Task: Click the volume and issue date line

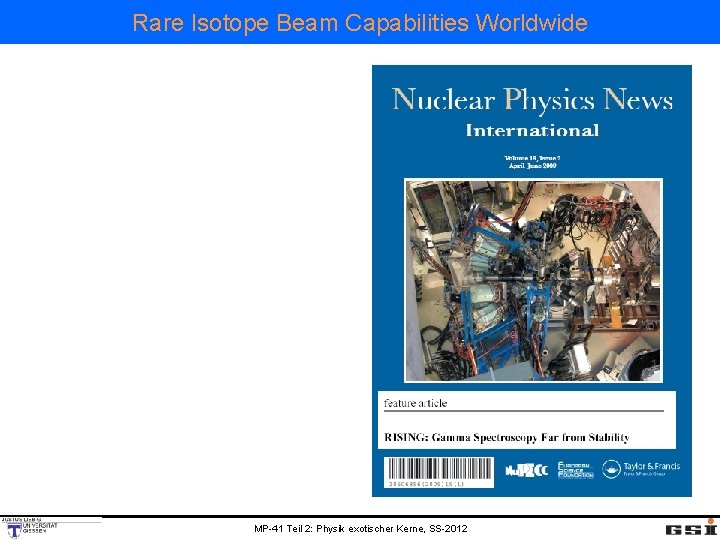Action: click(532, 162)
